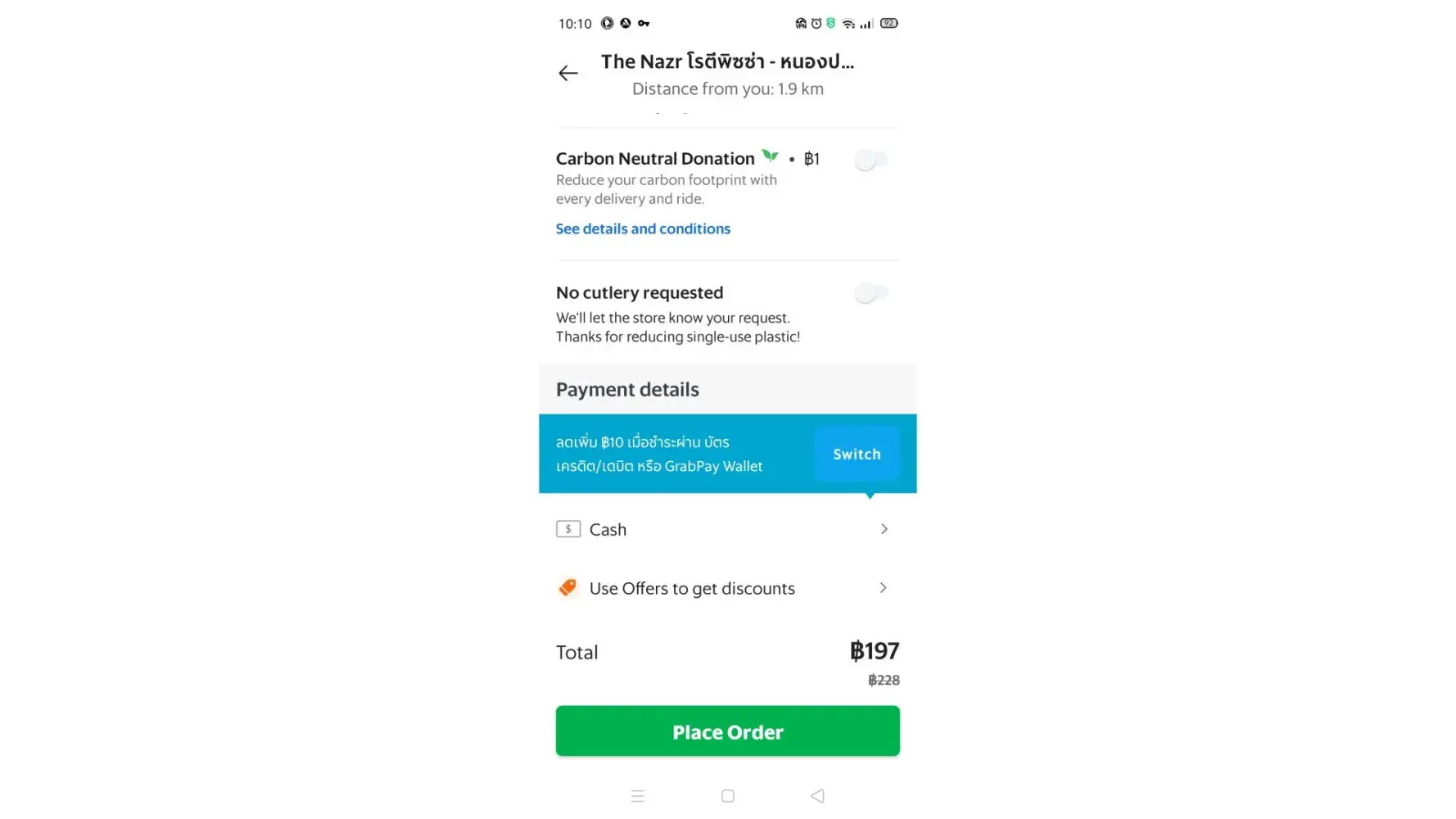Tap the orange offers tag icon
Image resolution: width=1456 pixels, height=819 pixels.
point(567,587)
